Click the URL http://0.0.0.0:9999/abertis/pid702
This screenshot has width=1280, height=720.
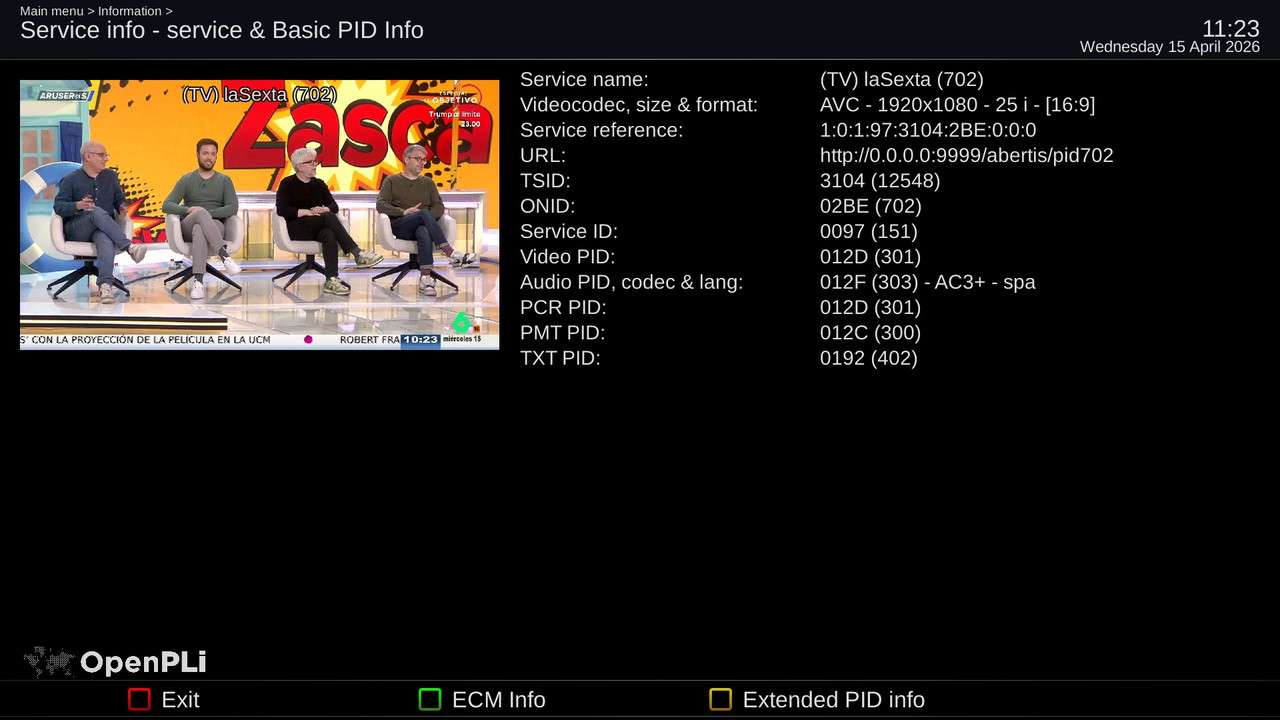[967, 156]
